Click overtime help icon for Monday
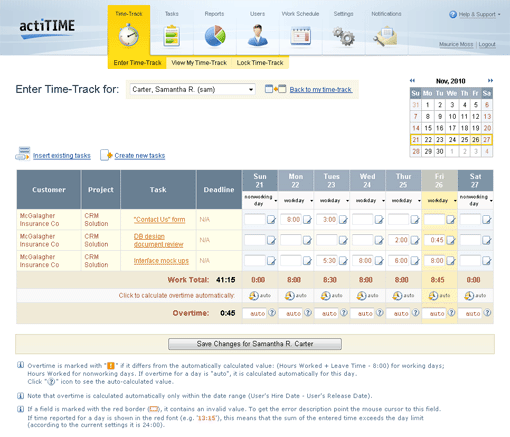 [308, 313]
